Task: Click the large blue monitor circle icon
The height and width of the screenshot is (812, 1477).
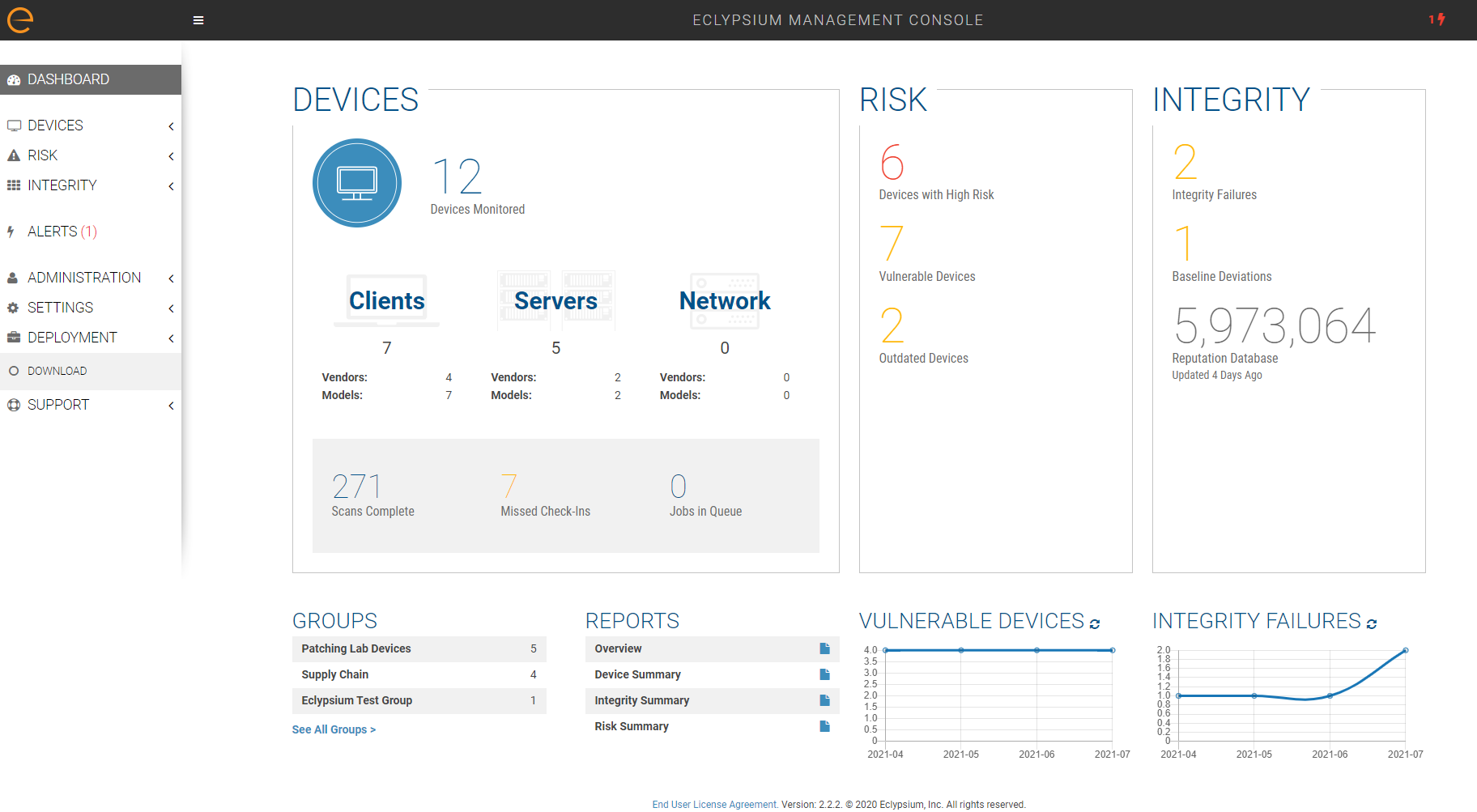Action: (357, 183)
